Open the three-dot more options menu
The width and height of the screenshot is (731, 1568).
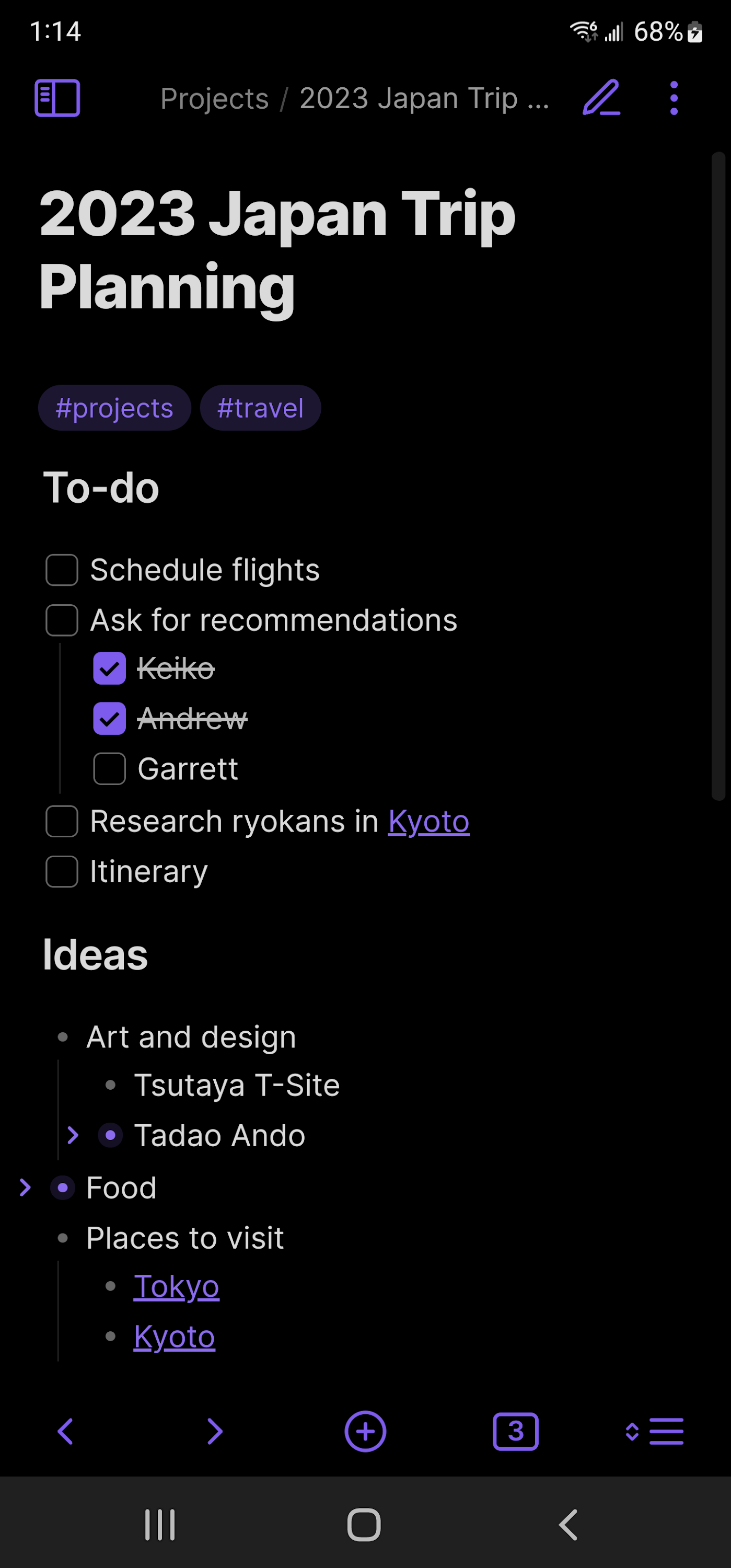click(x=673, y=98)
